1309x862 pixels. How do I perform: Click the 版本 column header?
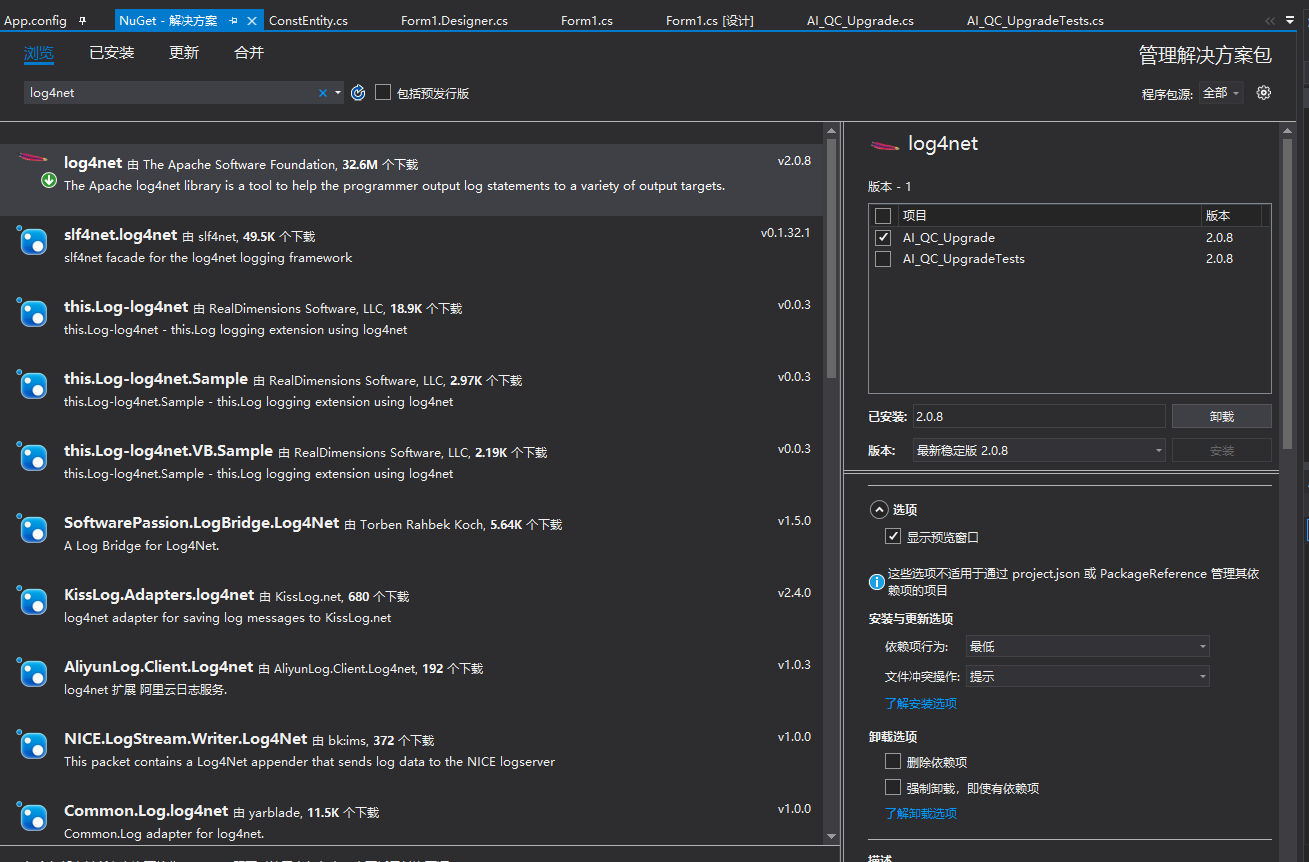coord(1231,216)
